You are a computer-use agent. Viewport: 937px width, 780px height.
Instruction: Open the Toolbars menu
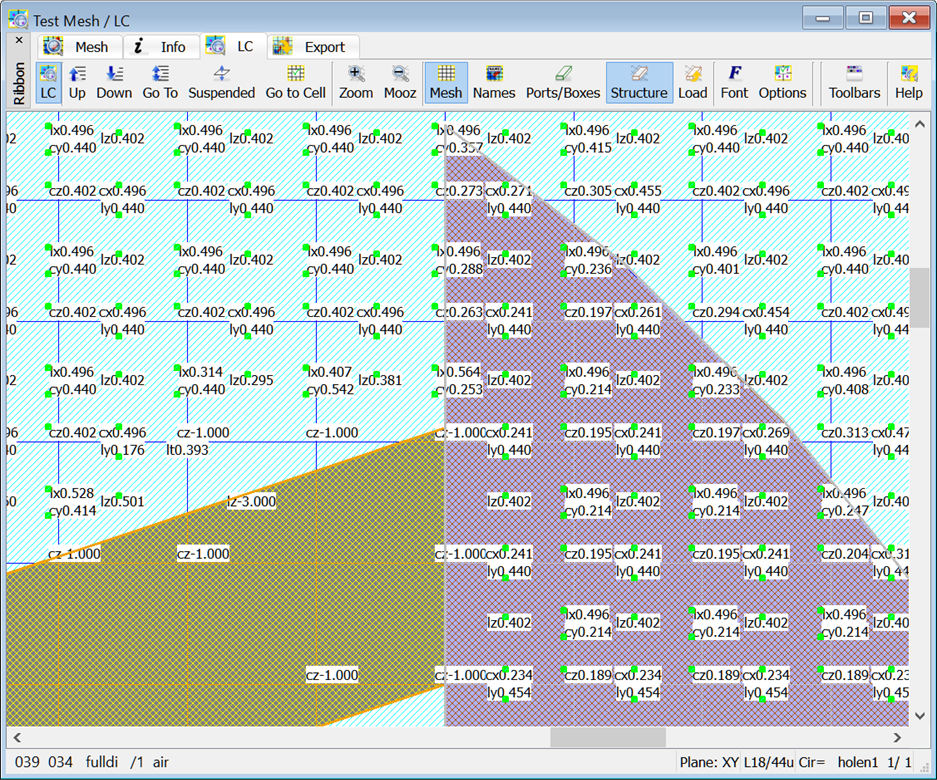[855, 82]
